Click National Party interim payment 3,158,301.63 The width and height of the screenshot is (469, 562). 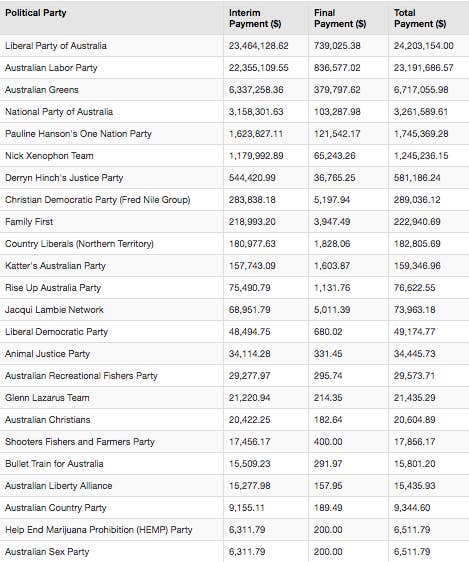point(256,112)
